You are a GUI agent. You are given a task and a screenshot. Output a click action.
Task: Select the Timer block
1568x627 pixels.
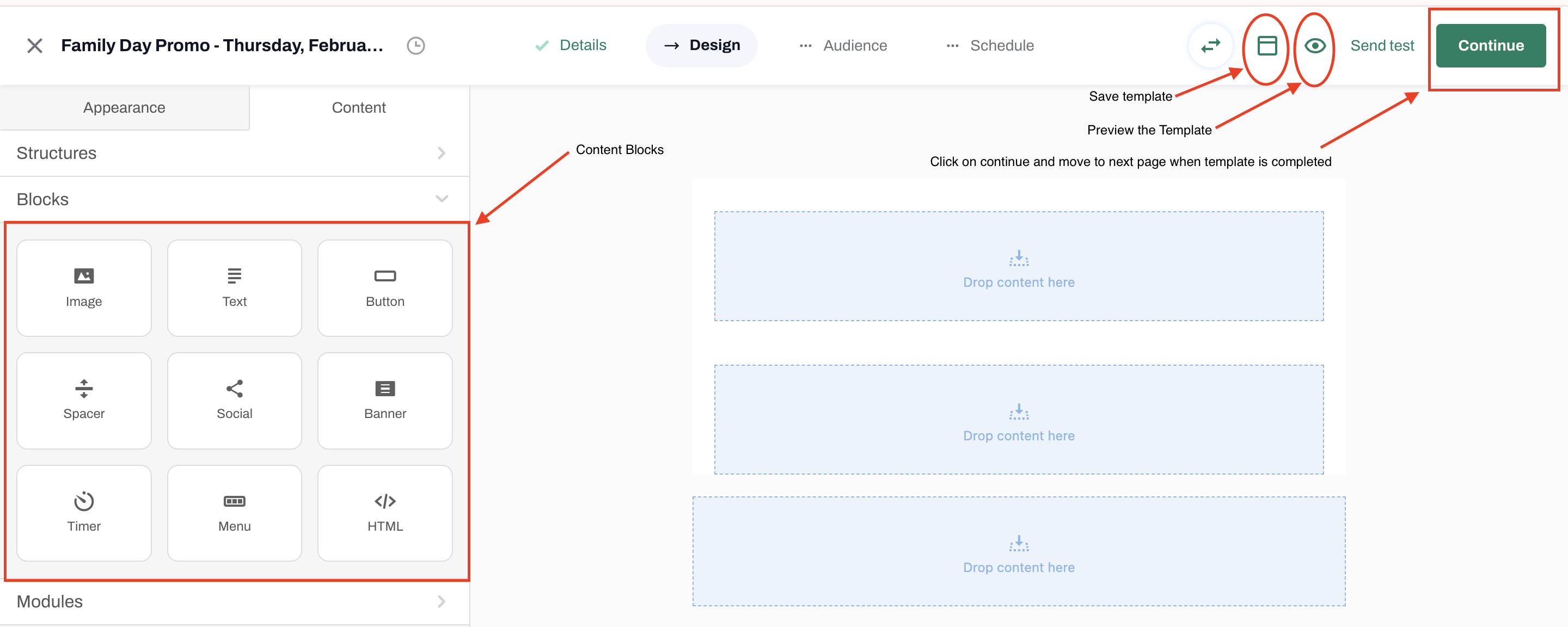pos(84,513)
